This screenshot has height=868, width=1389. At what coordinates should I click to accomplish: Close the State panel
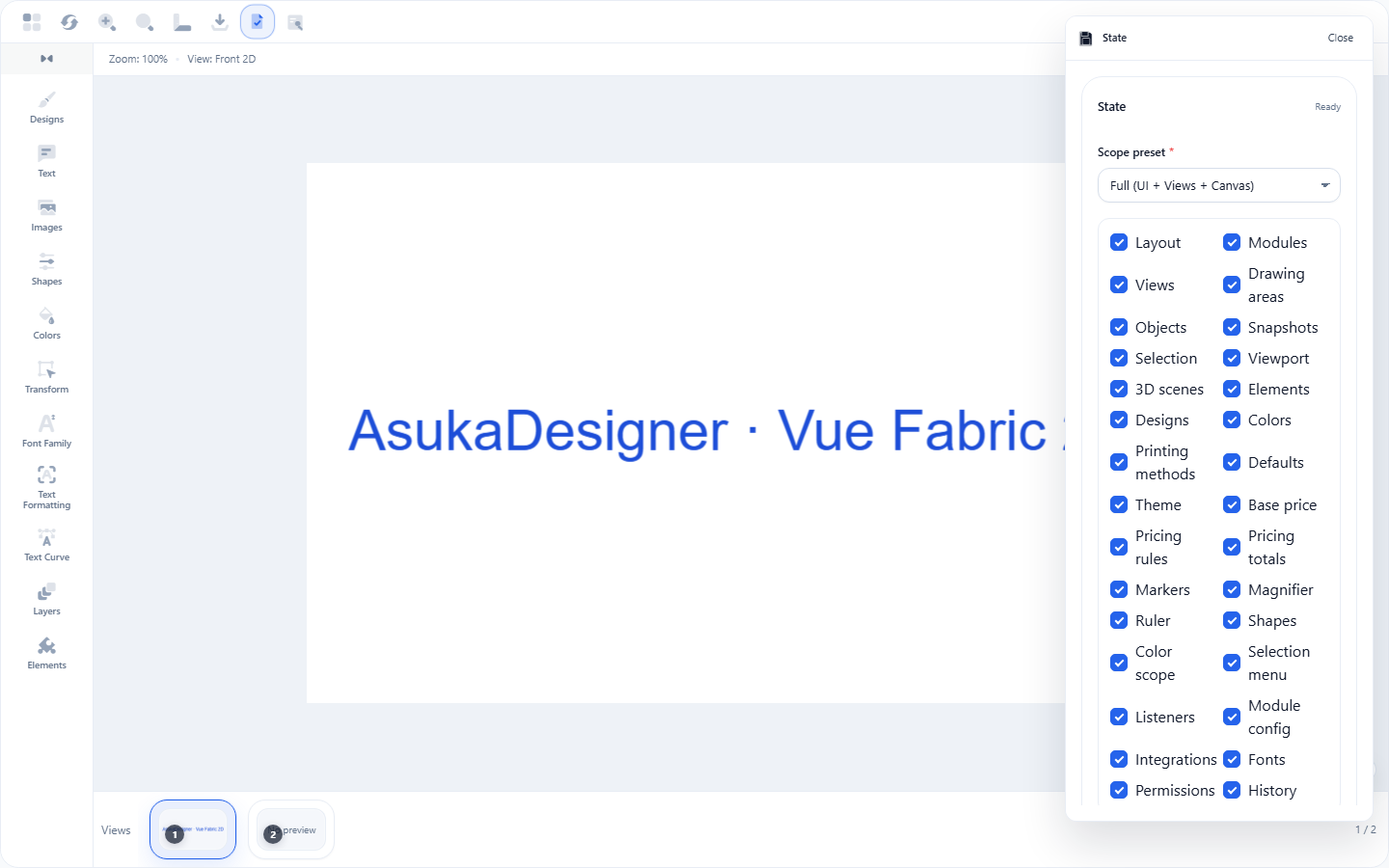(1340, 38)
